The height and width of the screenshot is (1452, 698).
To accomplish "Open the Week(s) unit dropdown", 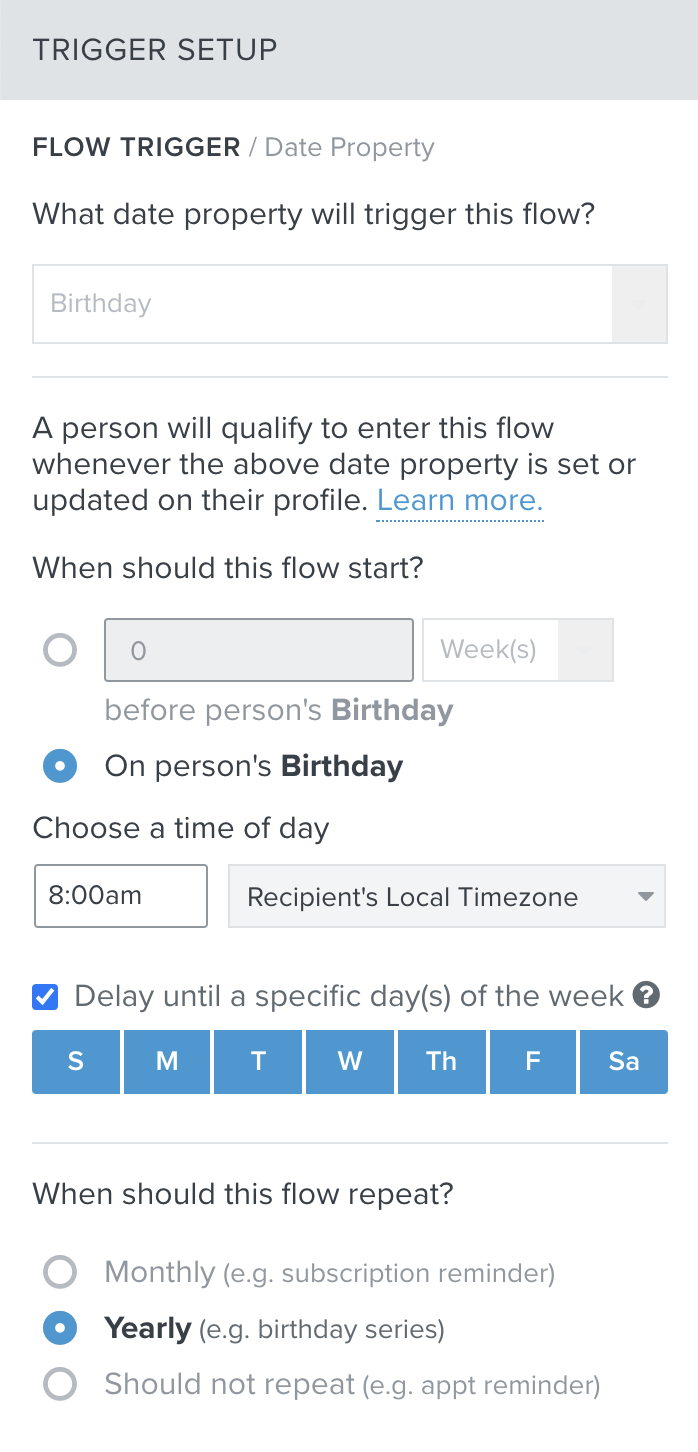I will tap(517, 651).
